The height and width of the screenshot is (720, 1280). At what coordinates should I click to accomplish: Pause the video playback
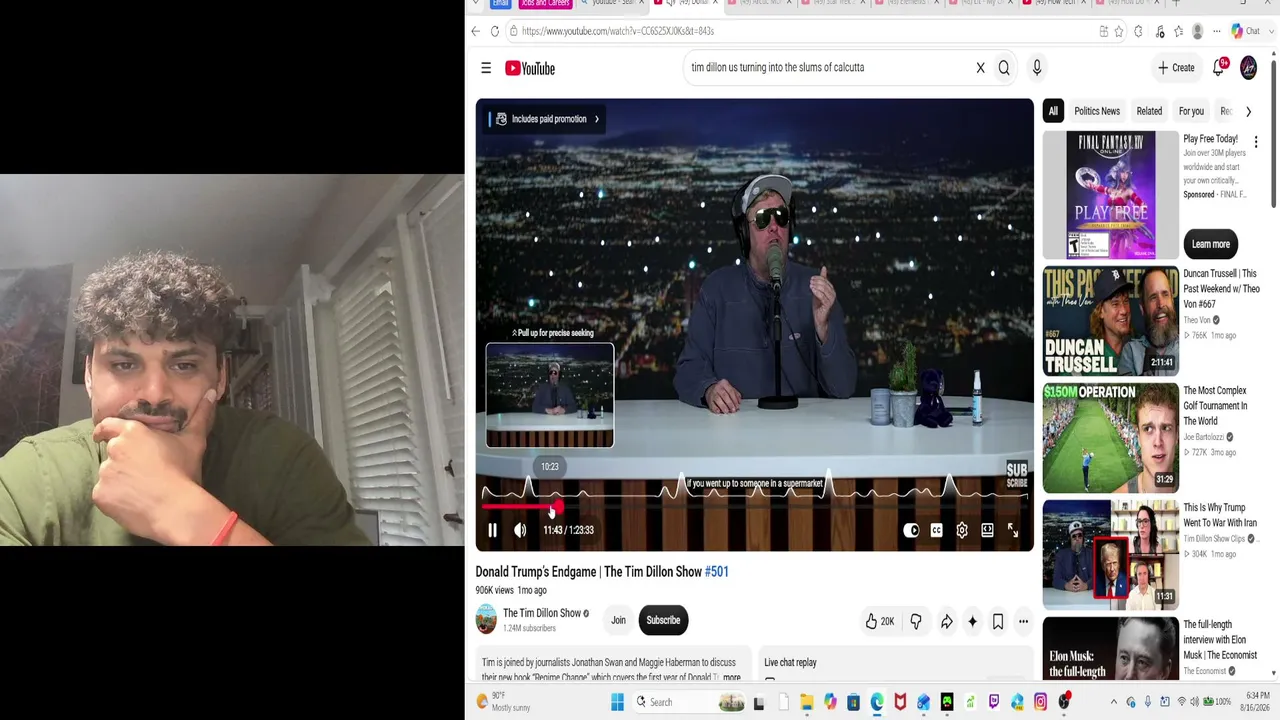pyautogui.click(x=492, y=530)
